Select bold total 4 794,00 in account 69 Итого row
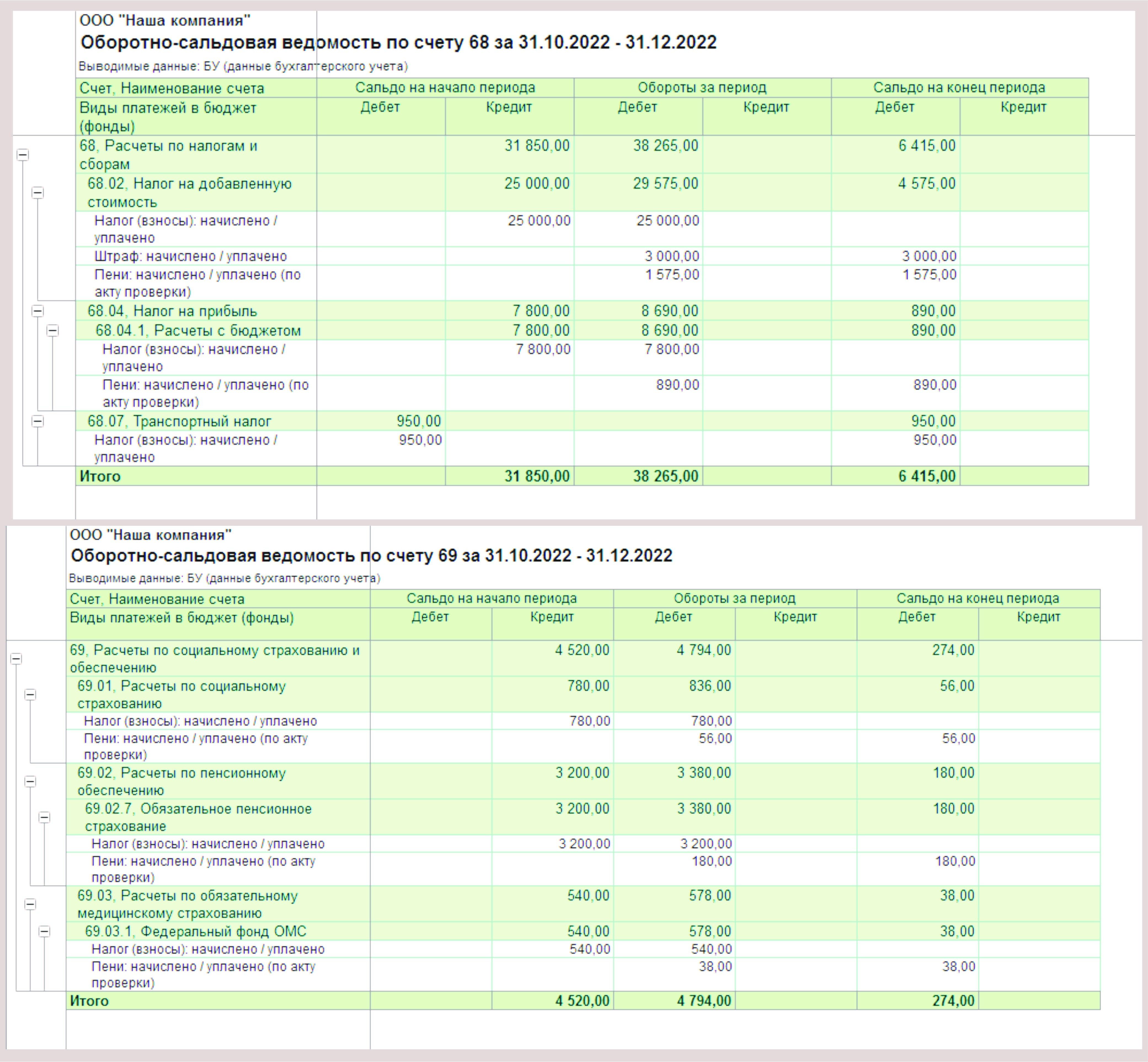 pyautogui.click(x=704, y=1000)
